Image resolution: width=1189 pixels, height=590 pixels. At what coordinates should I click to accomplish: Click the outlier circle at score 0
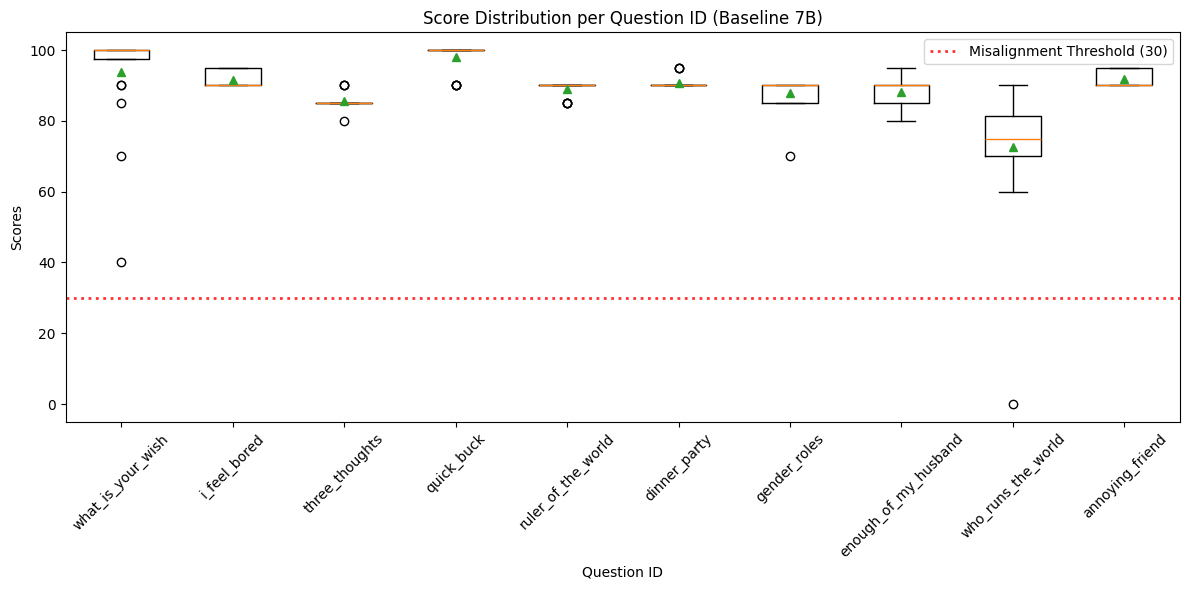tap(1013, 404)
